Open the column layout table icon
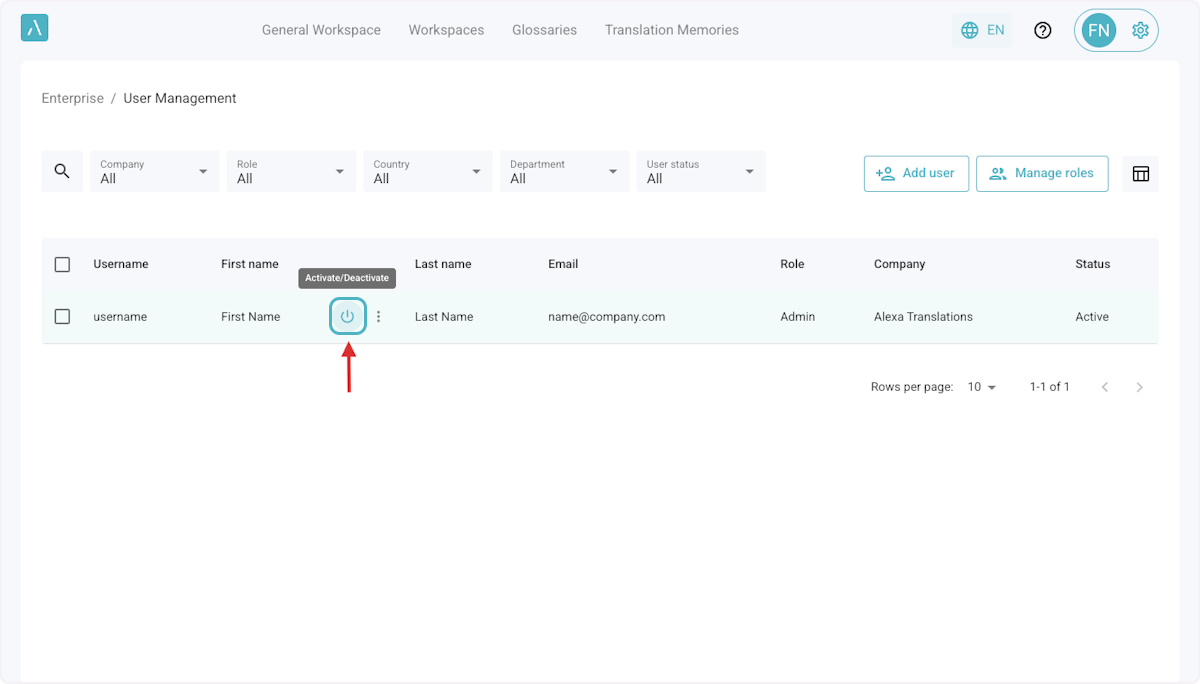Viewport: 1200px width, 684px height. [x=1140, y=174]
